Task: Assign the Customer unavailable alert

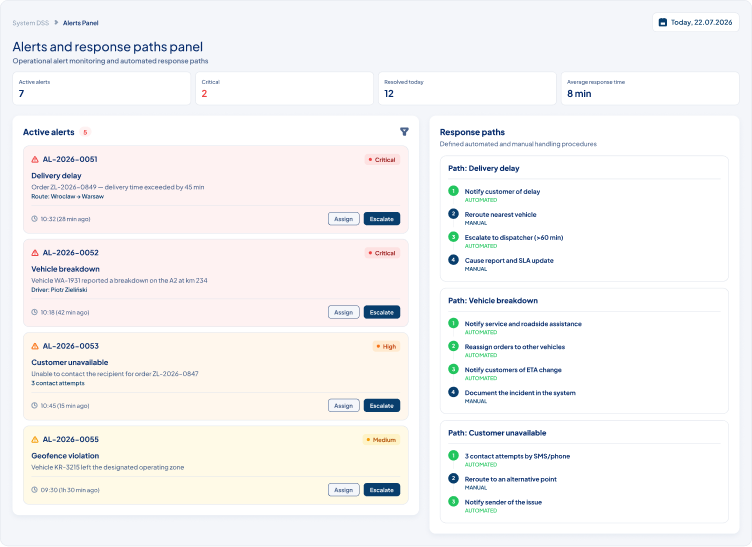Action: tap(343, 406)
